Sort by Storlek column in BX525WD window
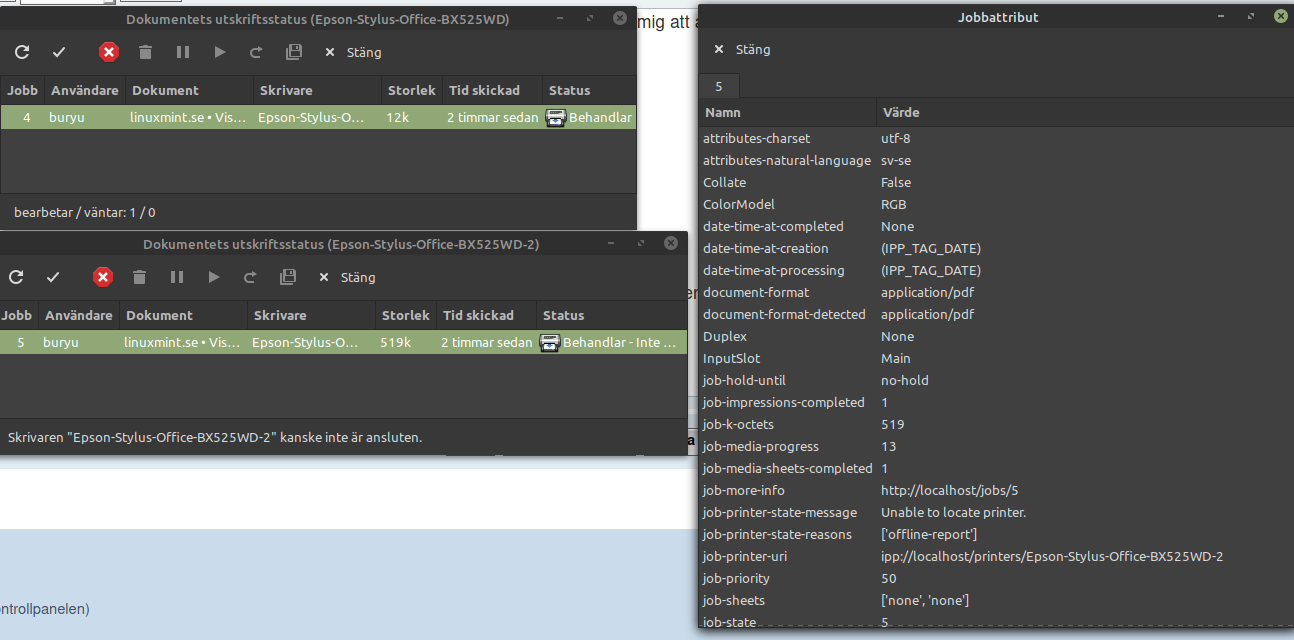This screenshot has width=1294, height=640. [x=412, y=90]
